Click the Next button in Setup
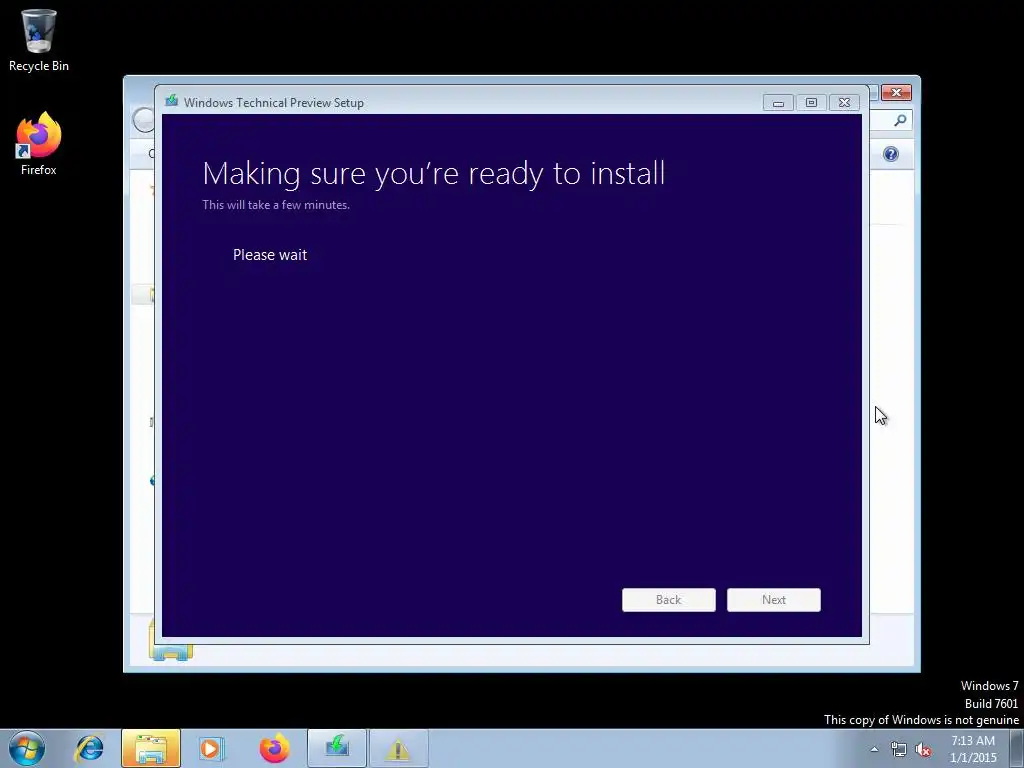The width and height of the screenshot is (1024, 768). [773, 600]
